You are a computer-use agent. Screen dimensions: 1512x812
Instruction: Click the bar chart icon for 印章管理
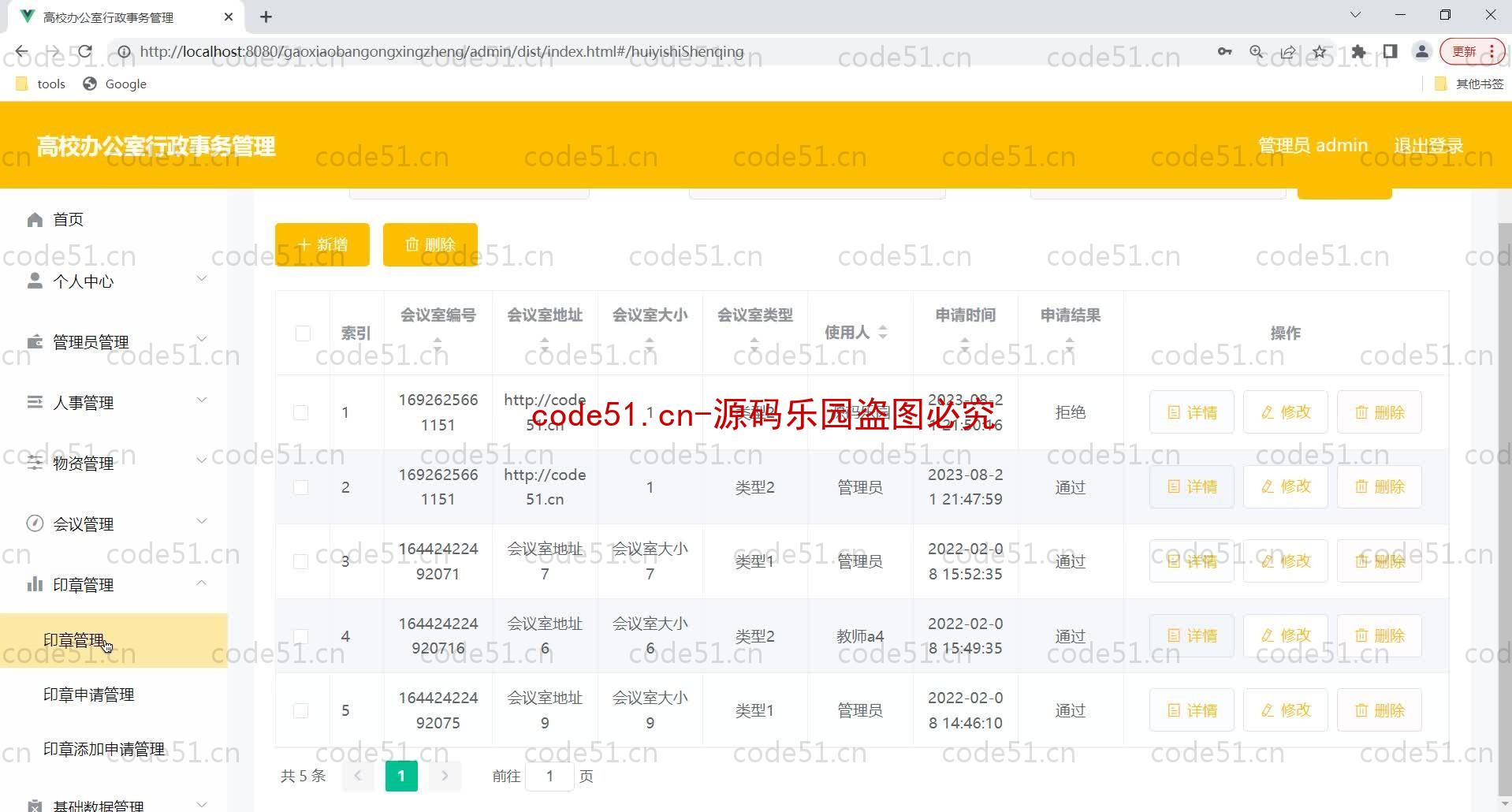click(35, 584)
